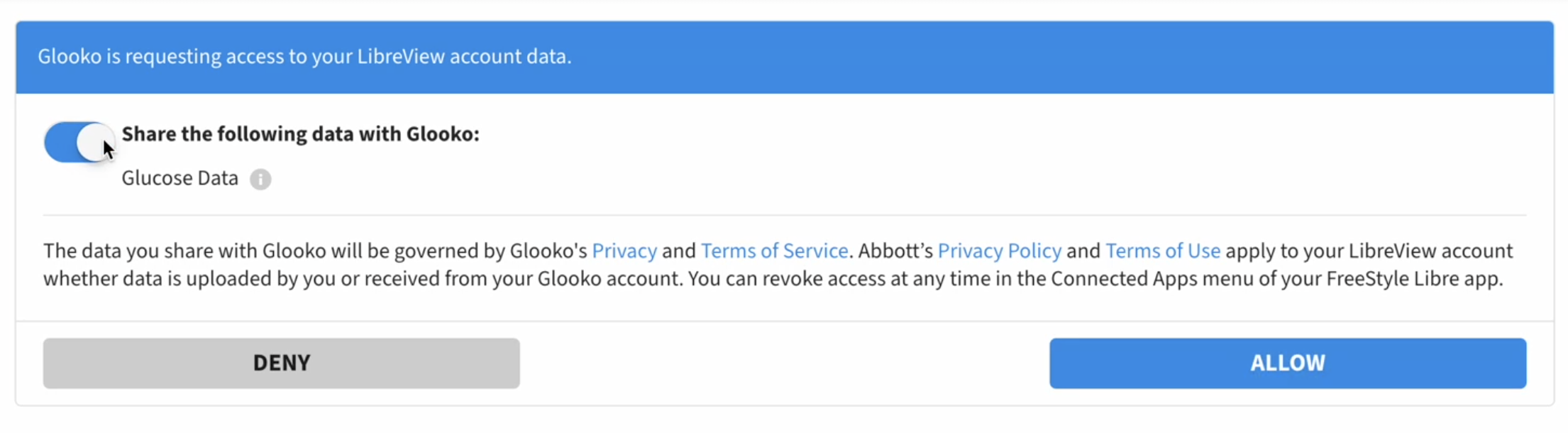Viewport: 1568px width, 433px height.
Task: Read Abbott's Privacy Policy
Action: [1000, 251]
